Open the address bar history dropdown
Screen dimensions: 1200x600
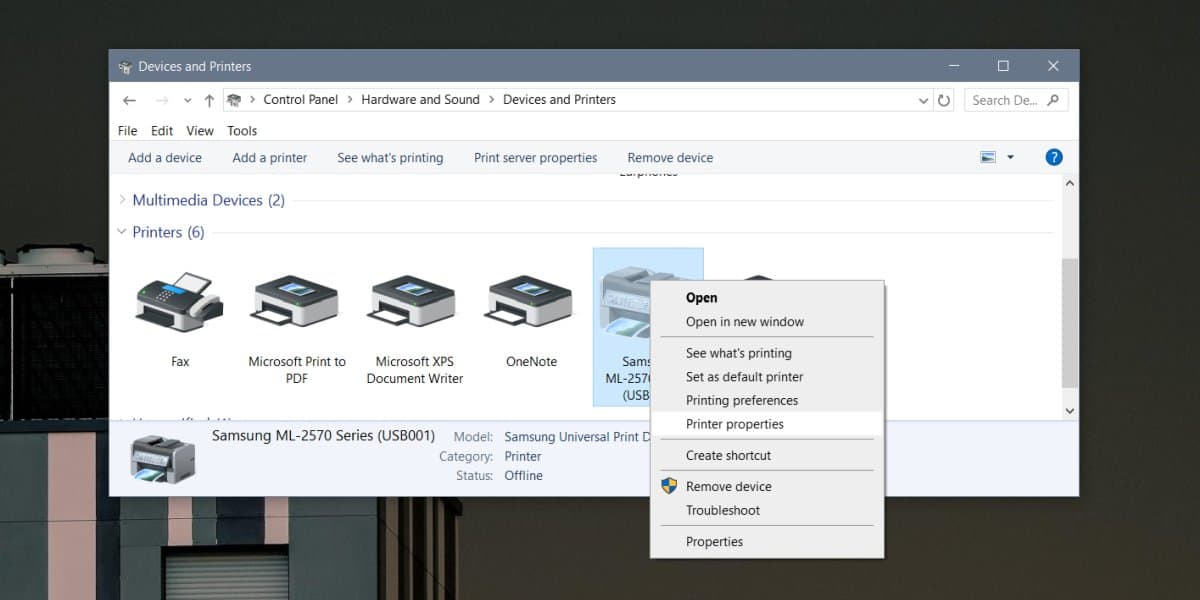tap(923, 100)
